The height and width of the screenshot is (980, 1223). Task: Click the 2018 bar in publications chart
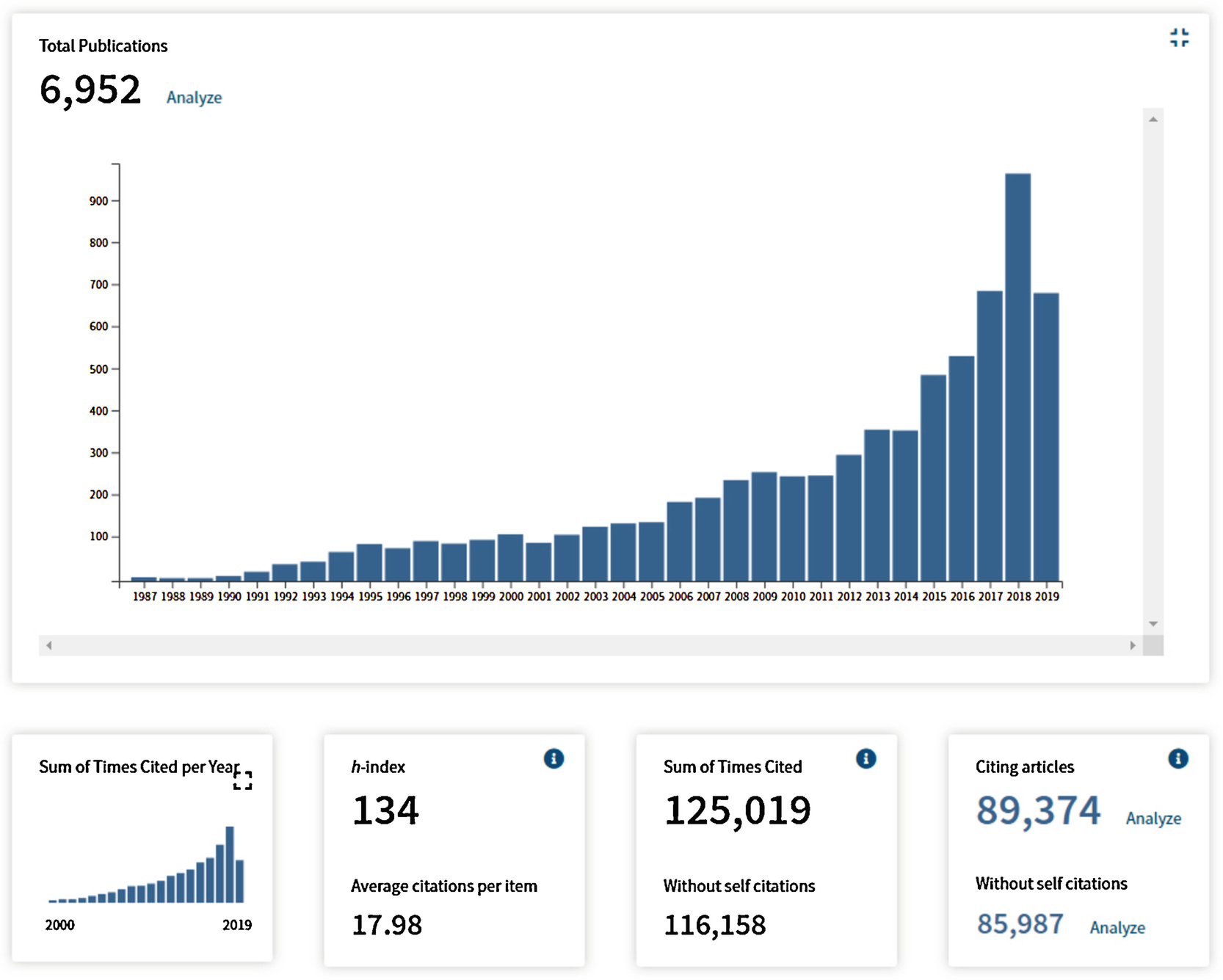(x=1017, y=377)
